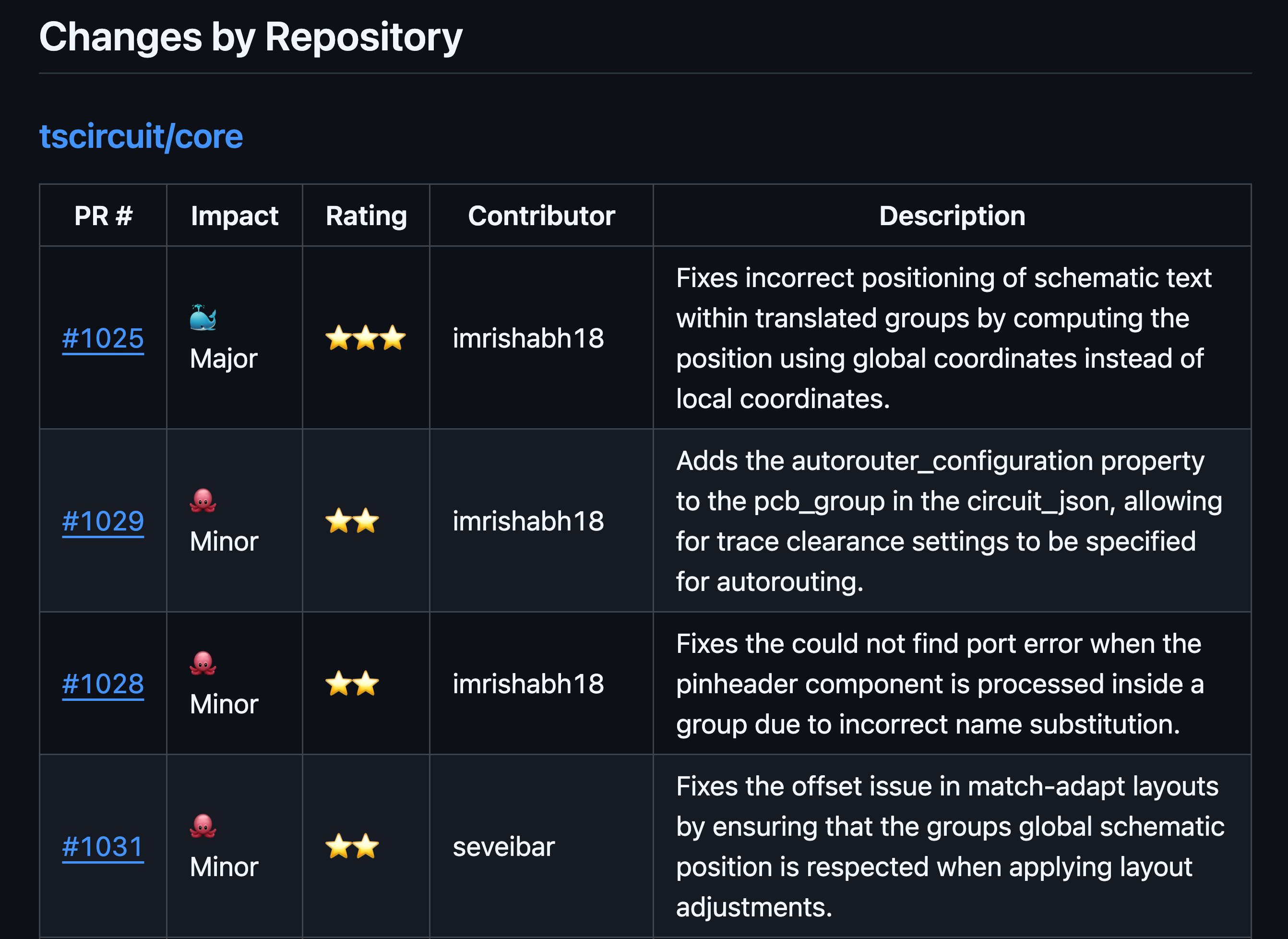Open pull request #1031 link
1288x939 pixels.
tap(103, 846)
